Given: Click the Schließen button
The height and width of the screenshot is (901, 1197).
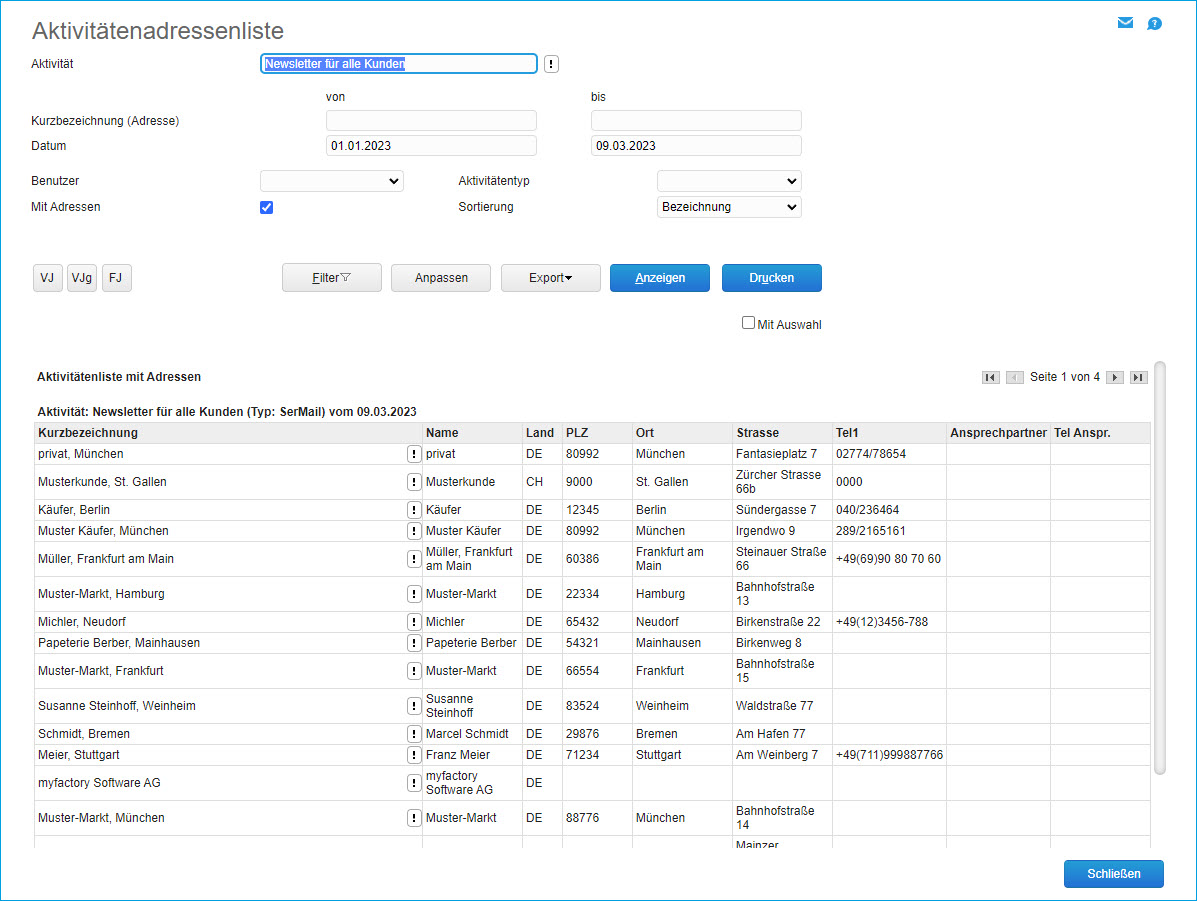Looking at the screenshot, I should pos(1114,874).
